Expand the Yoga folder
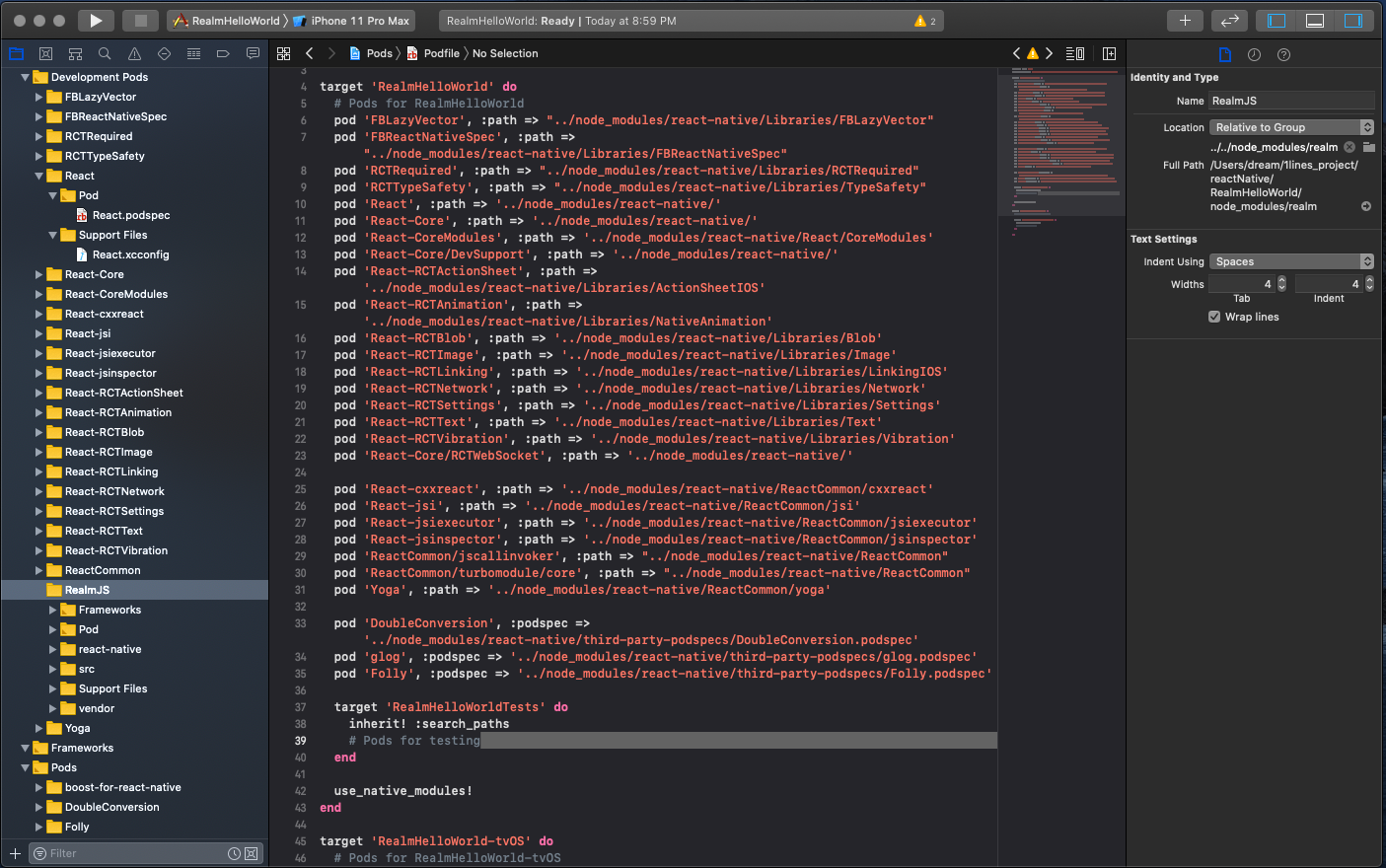 click(39, 728)
